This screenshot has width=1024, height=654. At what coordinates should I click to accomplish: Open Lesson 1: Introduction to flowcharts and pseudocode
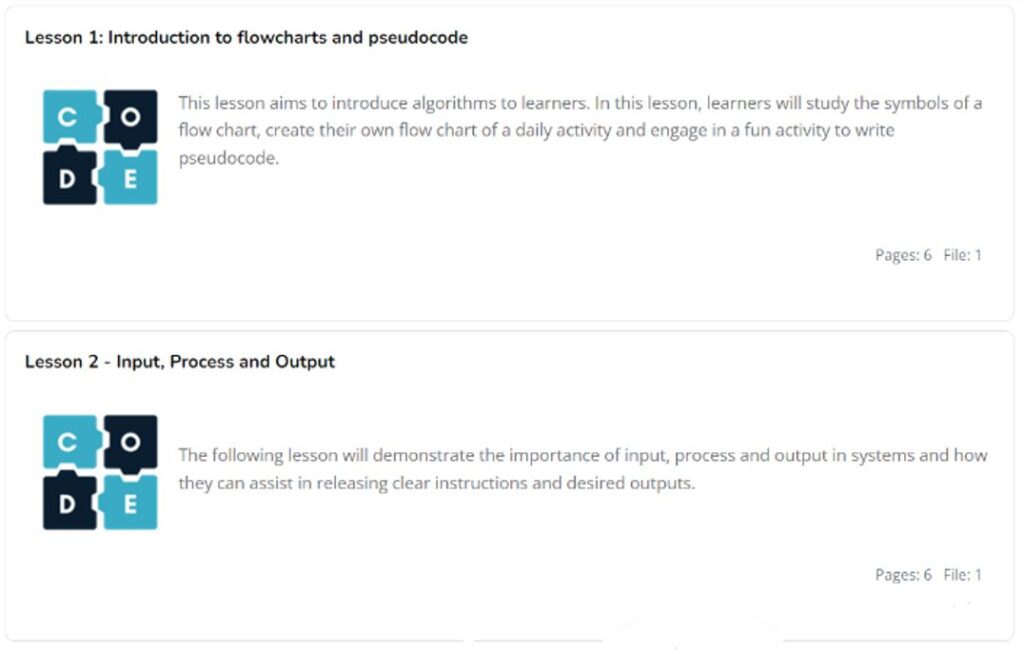pyautogui.click(x=246, y=38)
